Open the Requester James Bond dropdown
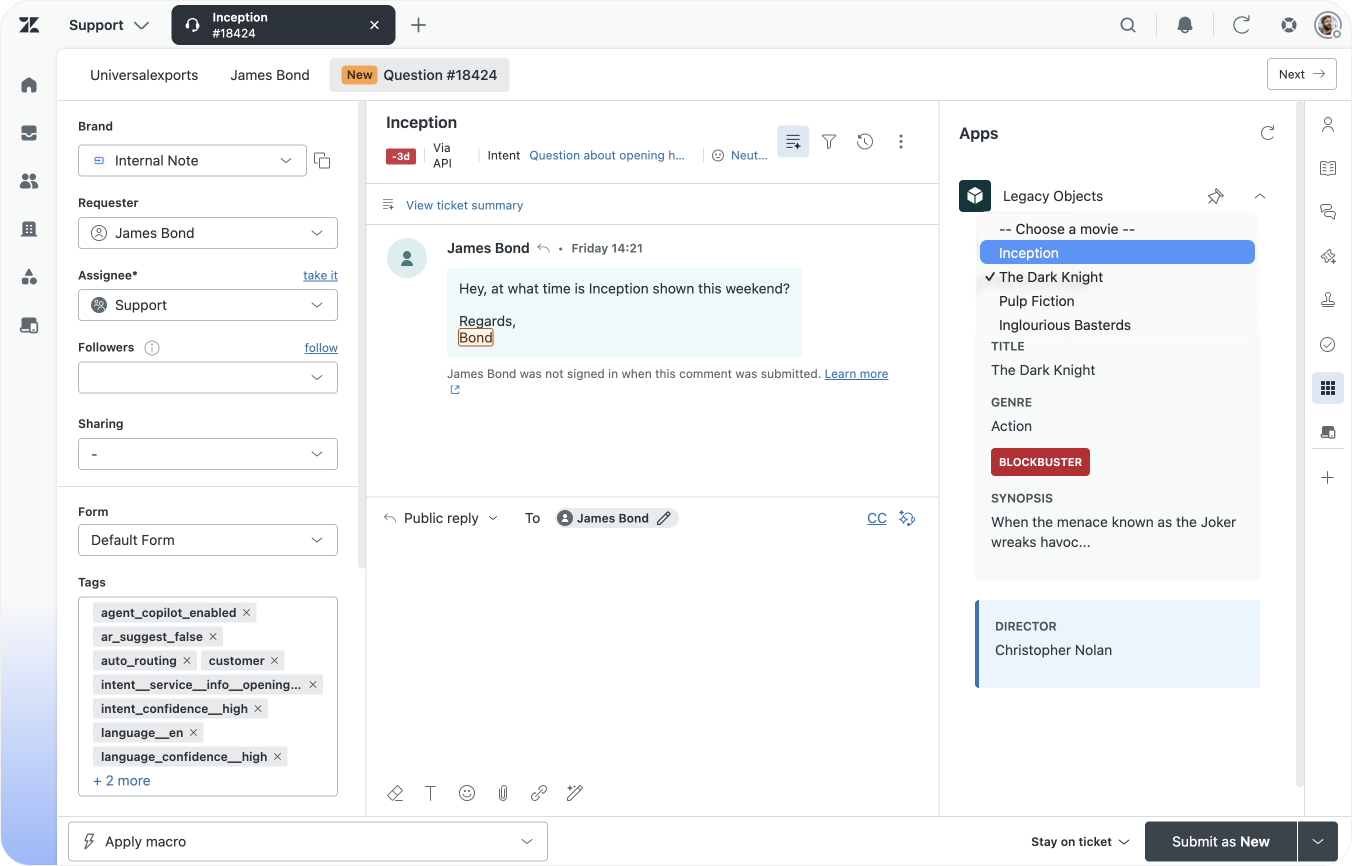The width and height of the screenshot is (1352, 866). coord(208,233)
